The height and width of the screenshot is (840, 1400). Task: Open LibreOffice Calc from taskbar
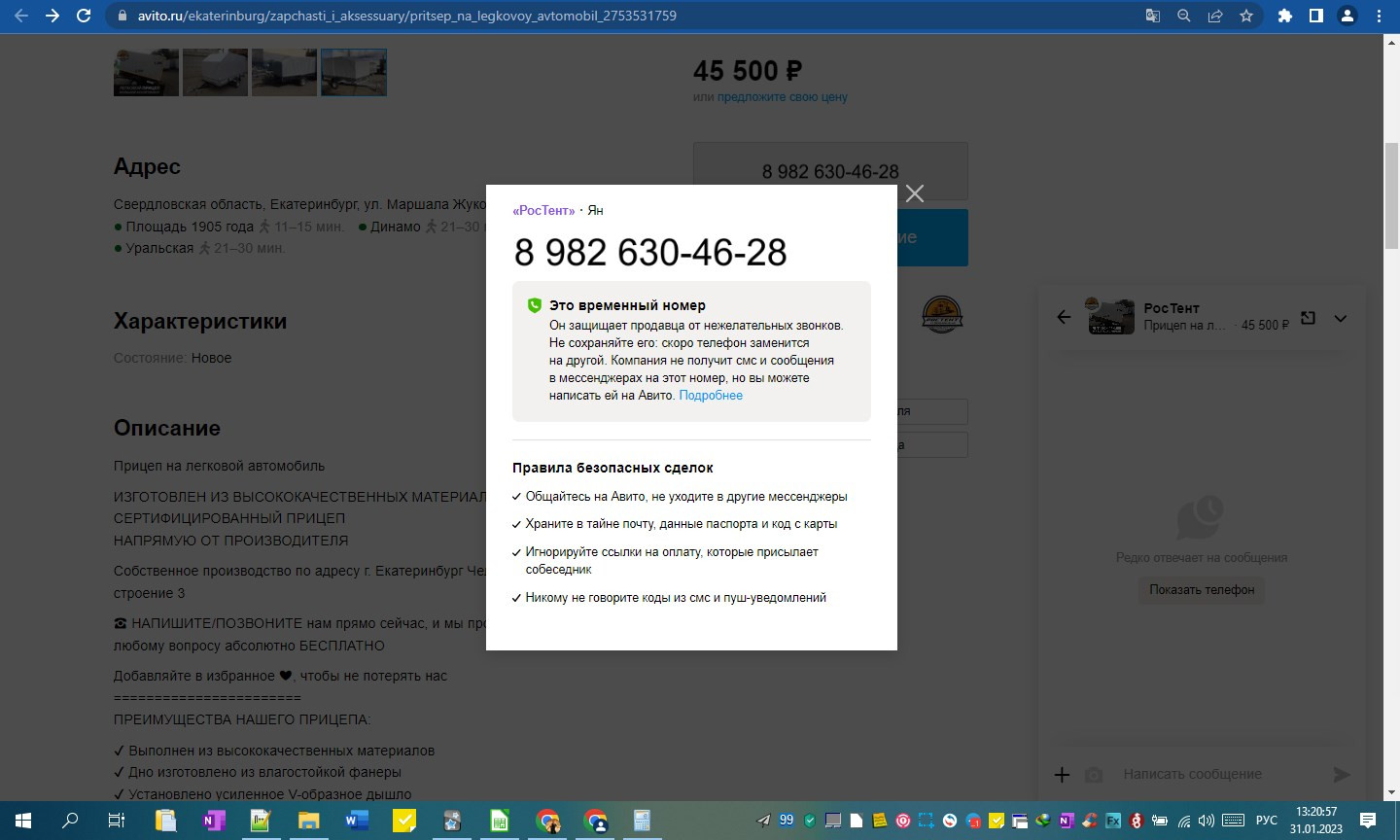499,821
